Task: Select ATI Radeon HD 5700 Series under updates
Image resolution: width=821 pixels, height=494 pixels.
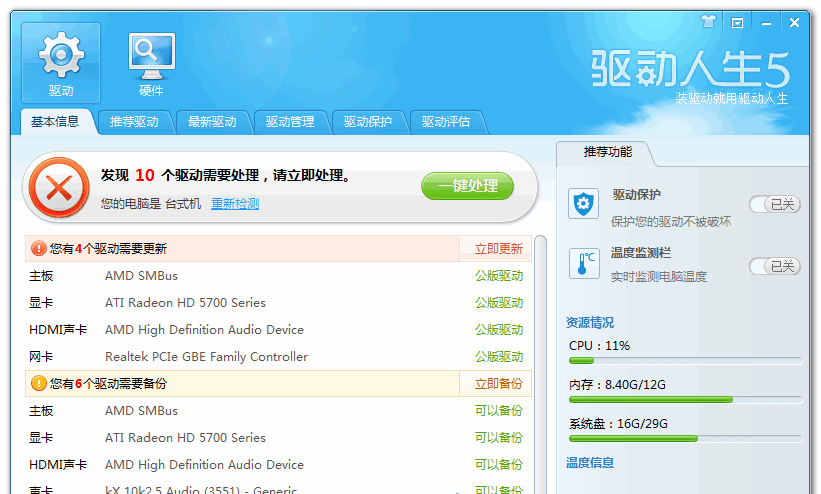Action: 279,303
